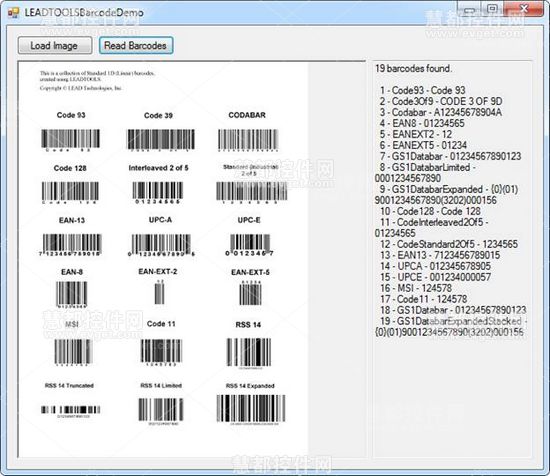This screenshot has width=550, height=476.
Task: Click result '16 - MSI - 124578'
Action: coord(416,288)
